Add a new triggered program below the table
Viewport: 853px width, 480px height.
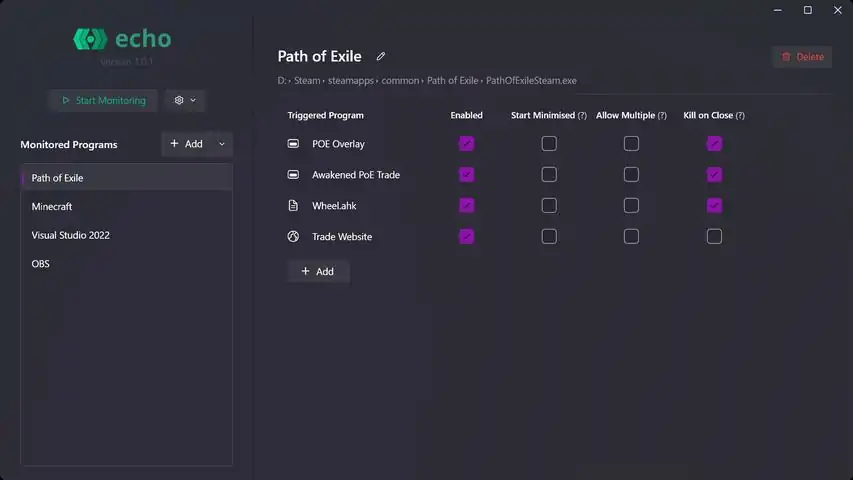(x=318, y=272)
